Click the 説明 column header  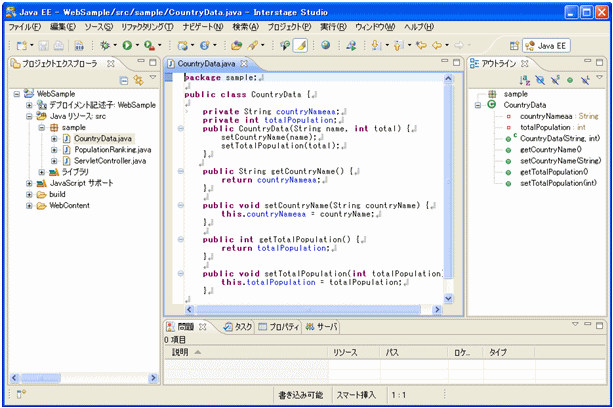pos(180,353)
